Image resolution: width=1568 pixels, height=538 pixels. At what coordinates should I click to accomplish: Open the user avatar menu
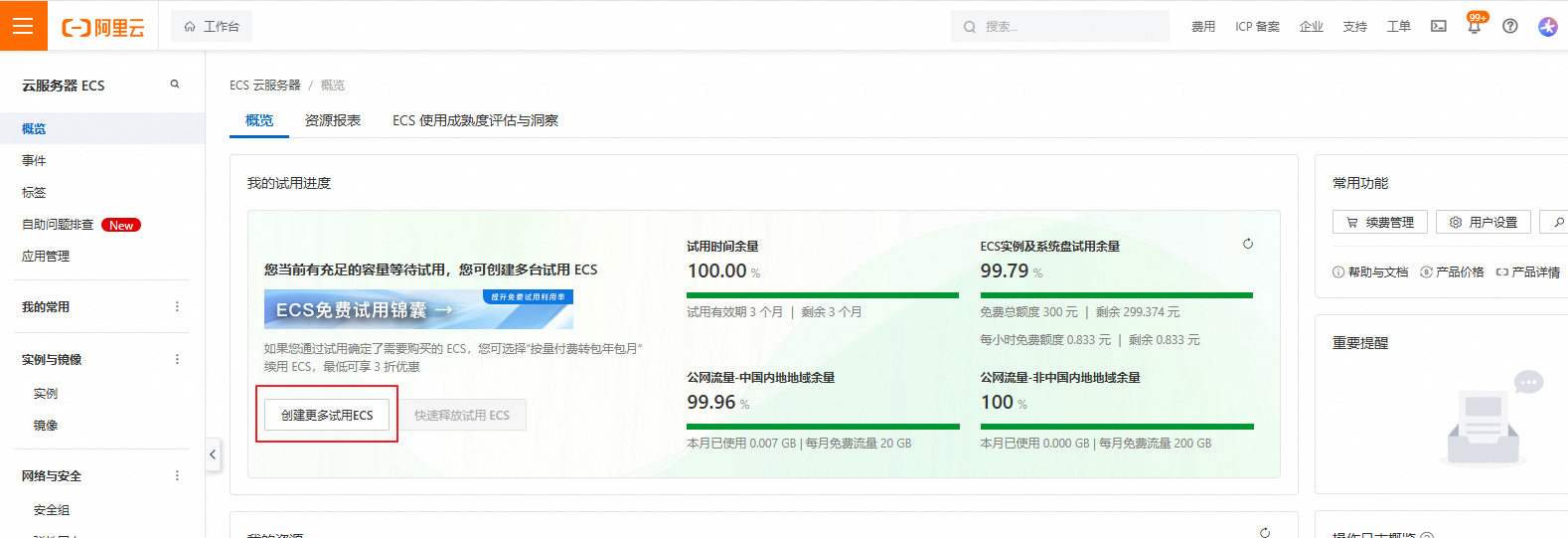[x=1548, y=27]
